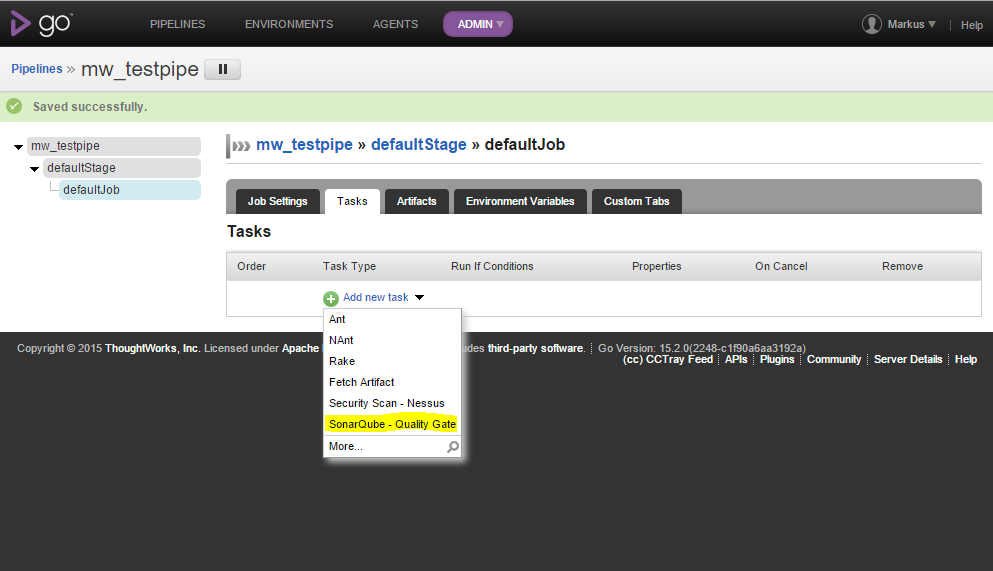Switch to the Job Settings tab
993x571 pixels.
point(277,201)
